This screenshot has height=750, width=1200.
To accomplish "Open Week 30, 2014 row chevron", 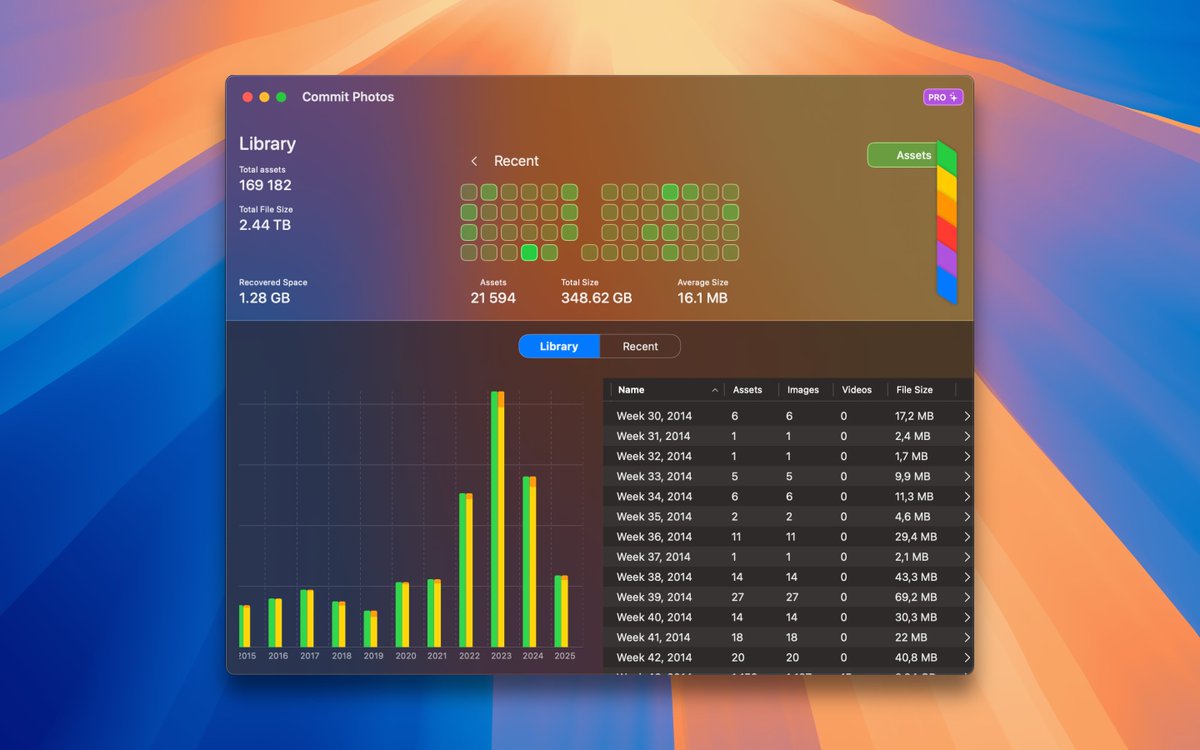I will click(x=967, y=416).
